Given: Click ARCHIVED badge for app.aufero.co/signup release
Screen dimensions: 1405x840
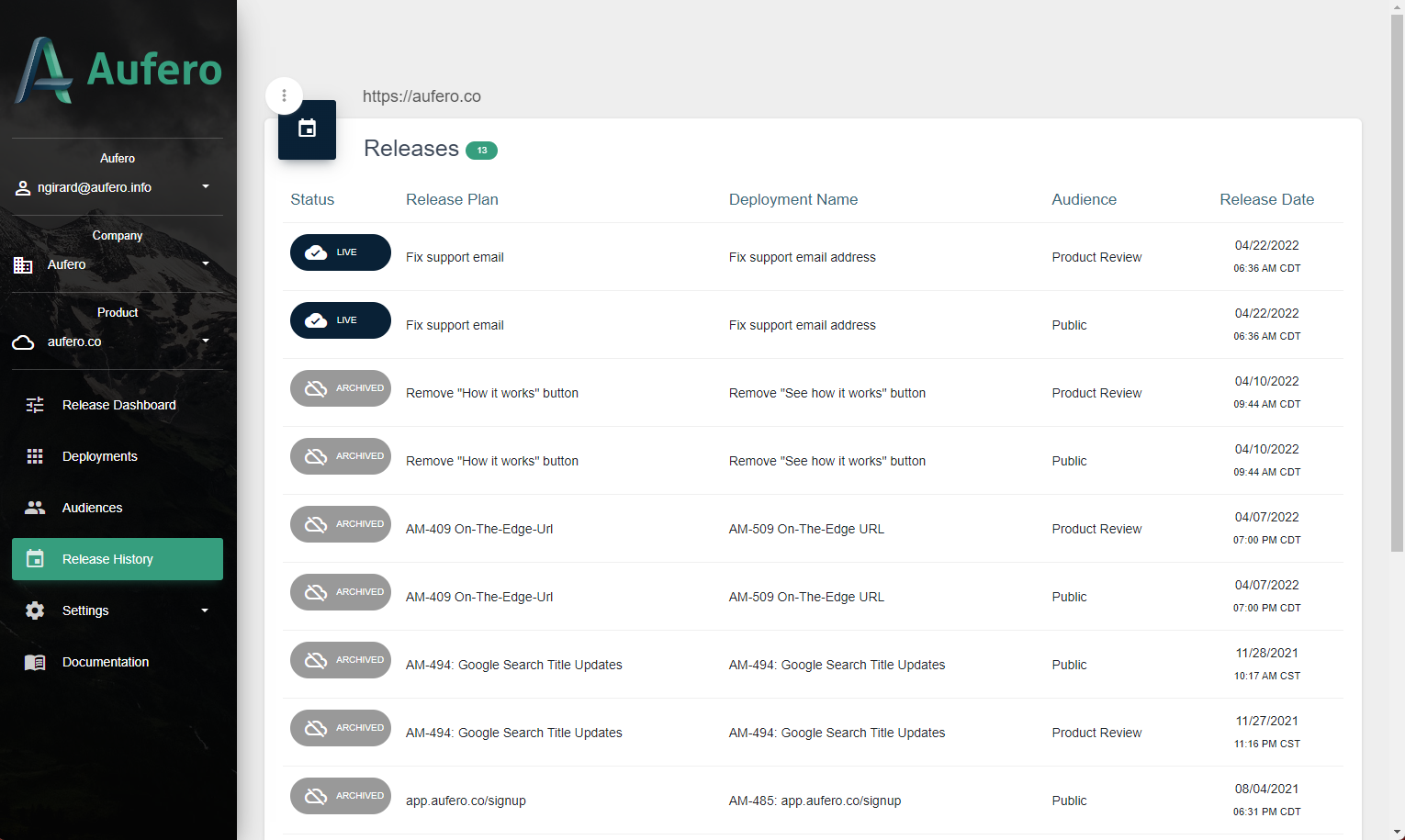Looking at the screenshot, I should pos(340,796).
